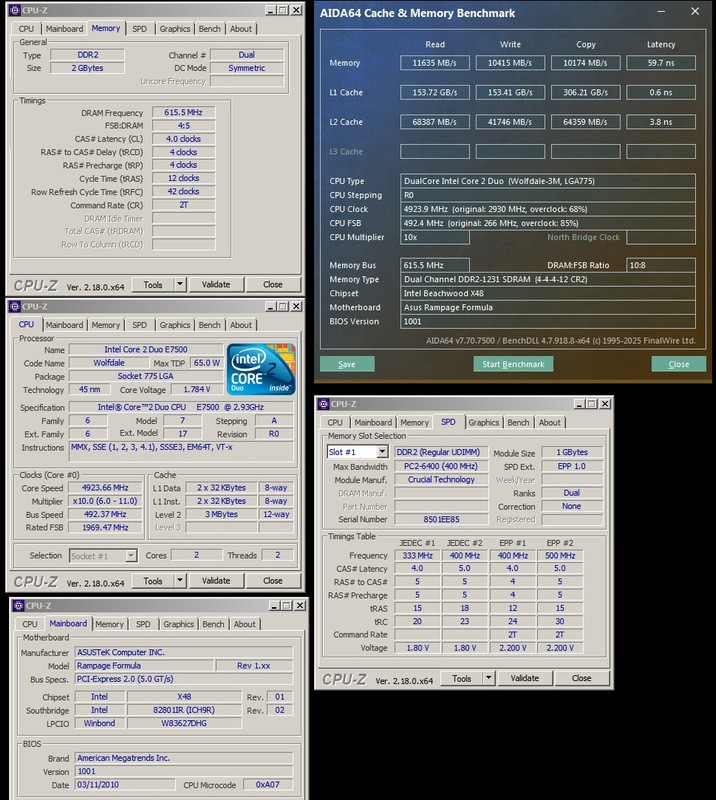The height and width of the screenshot is (800, 716).
Task: Click the BIOS Date 03/11/2010 value
Action: click(x=125, y=785)
